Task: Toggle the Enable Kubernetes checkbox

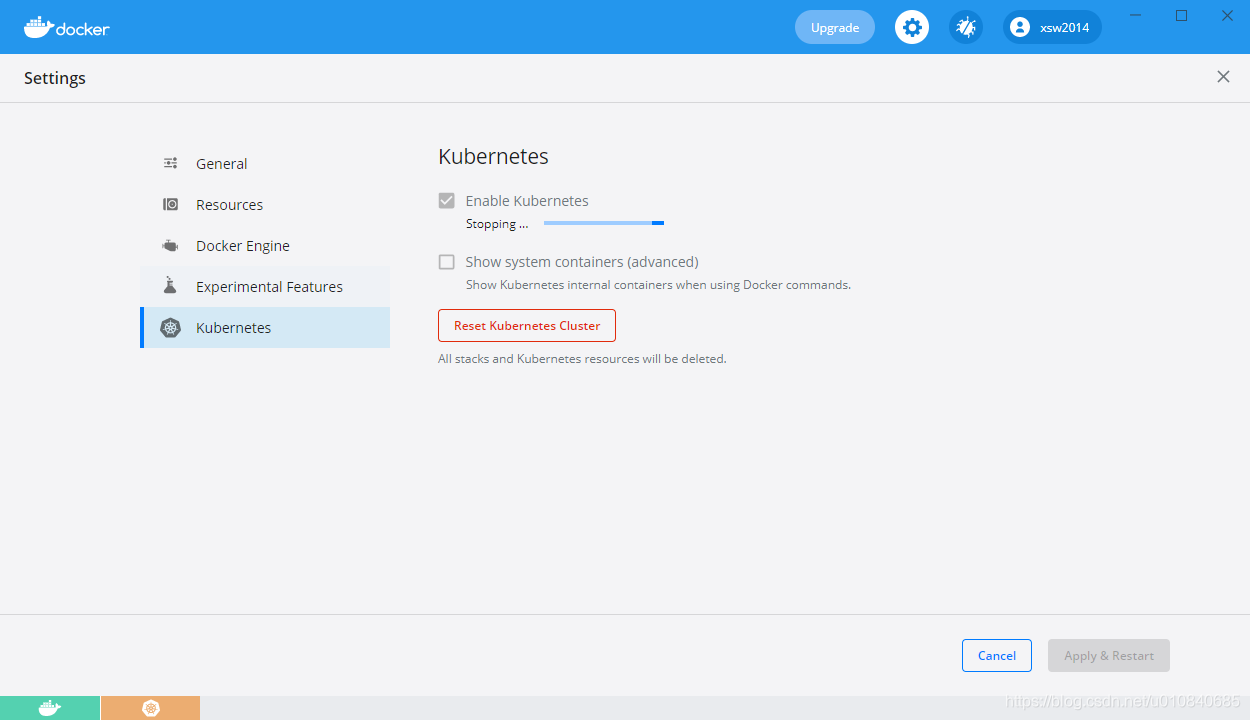Action: pos(447,200)
